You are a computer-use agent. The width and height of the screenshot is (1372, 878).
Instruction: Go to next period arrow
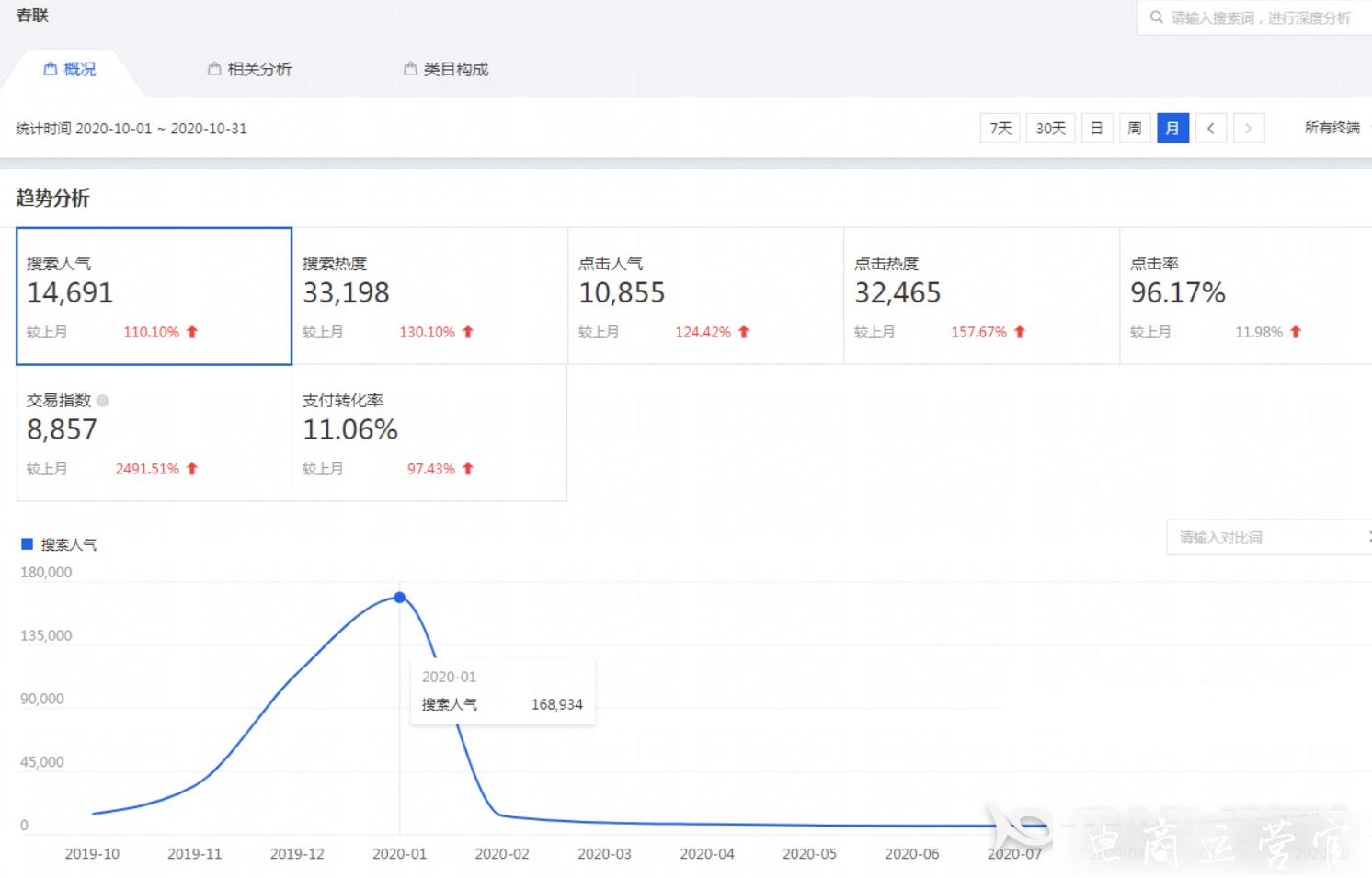click(x=1248, y=128)
